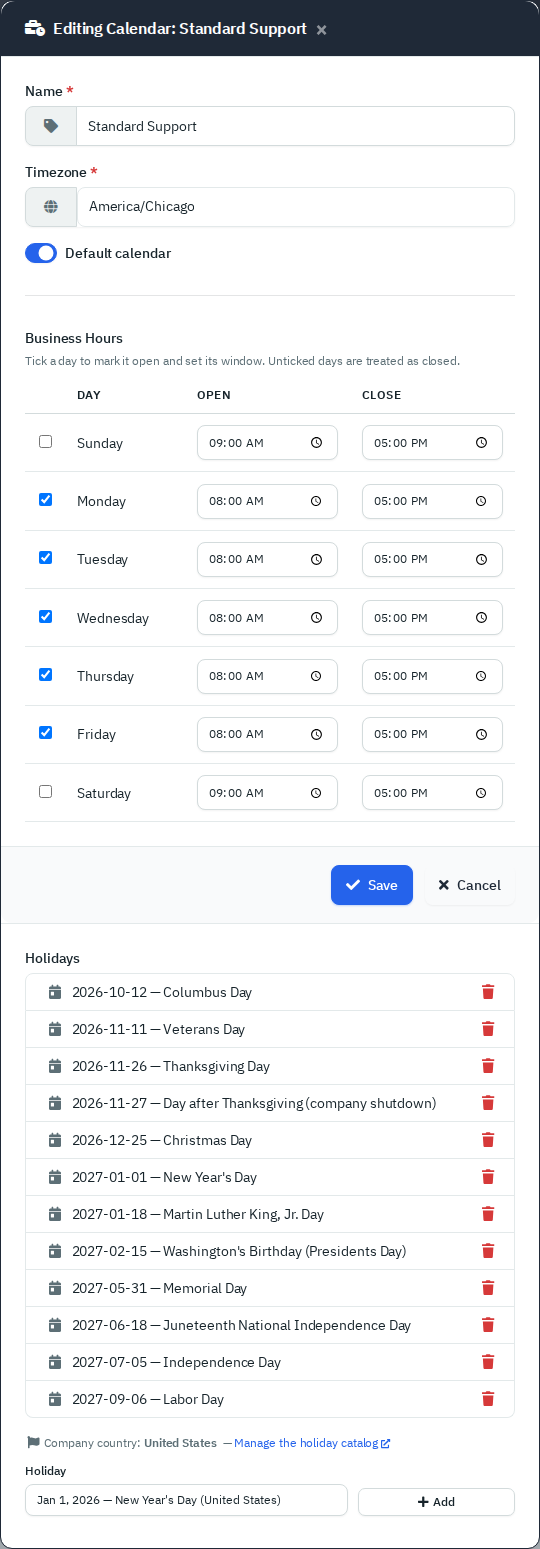The width and height of the screenshot is (540, 1549).
Task: Select the '2027-07-05 — Independence Day' row text
Action: click(177, 1362)
